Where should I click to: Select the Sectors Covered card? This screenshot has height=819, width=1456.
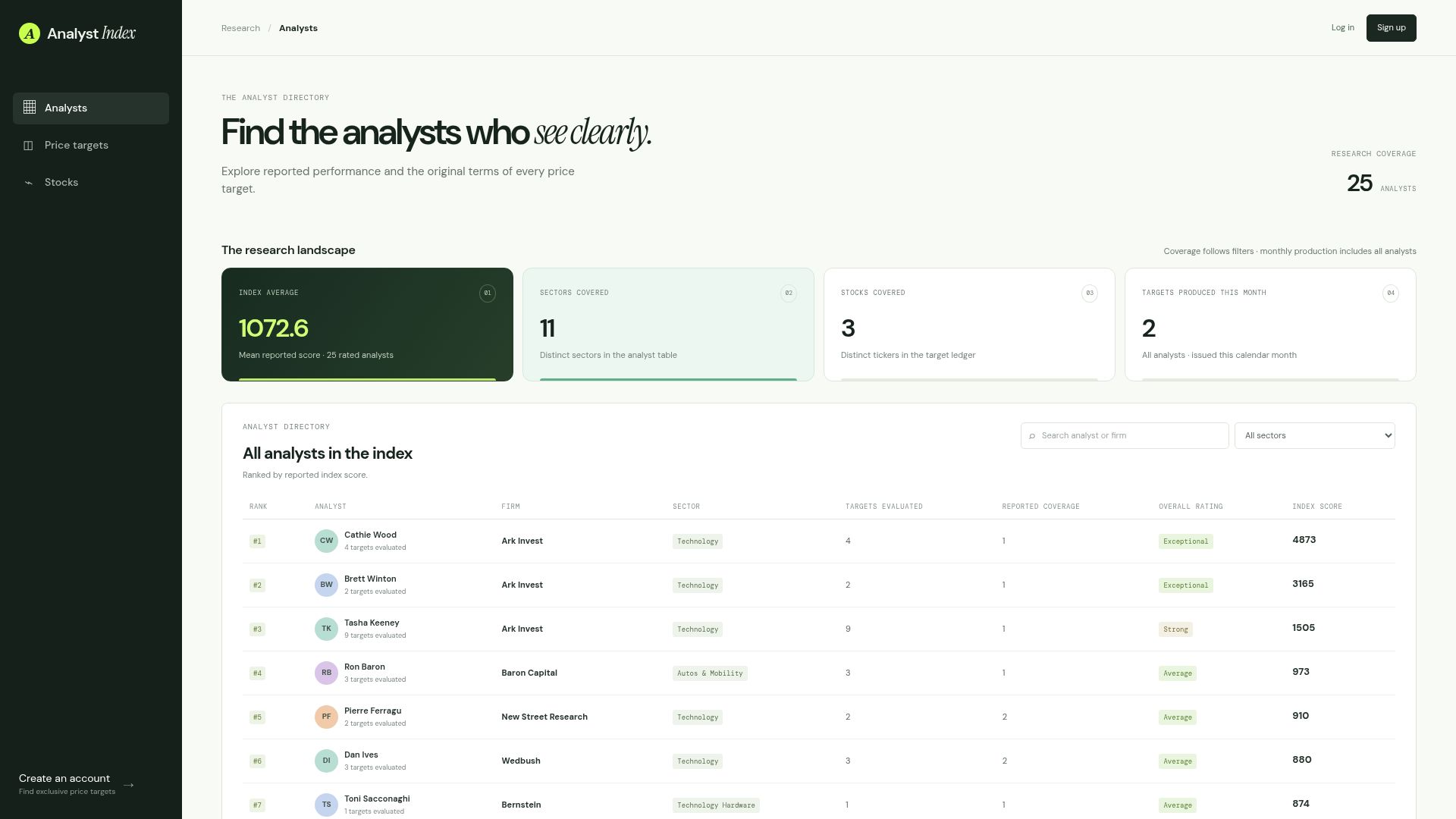click(x=668, y=325)
